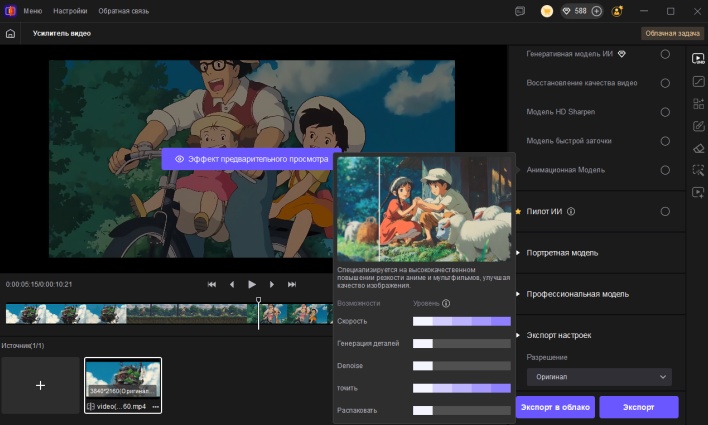
Task: Open the Pilot AI info icon
Action: click(x=571, y=212)
